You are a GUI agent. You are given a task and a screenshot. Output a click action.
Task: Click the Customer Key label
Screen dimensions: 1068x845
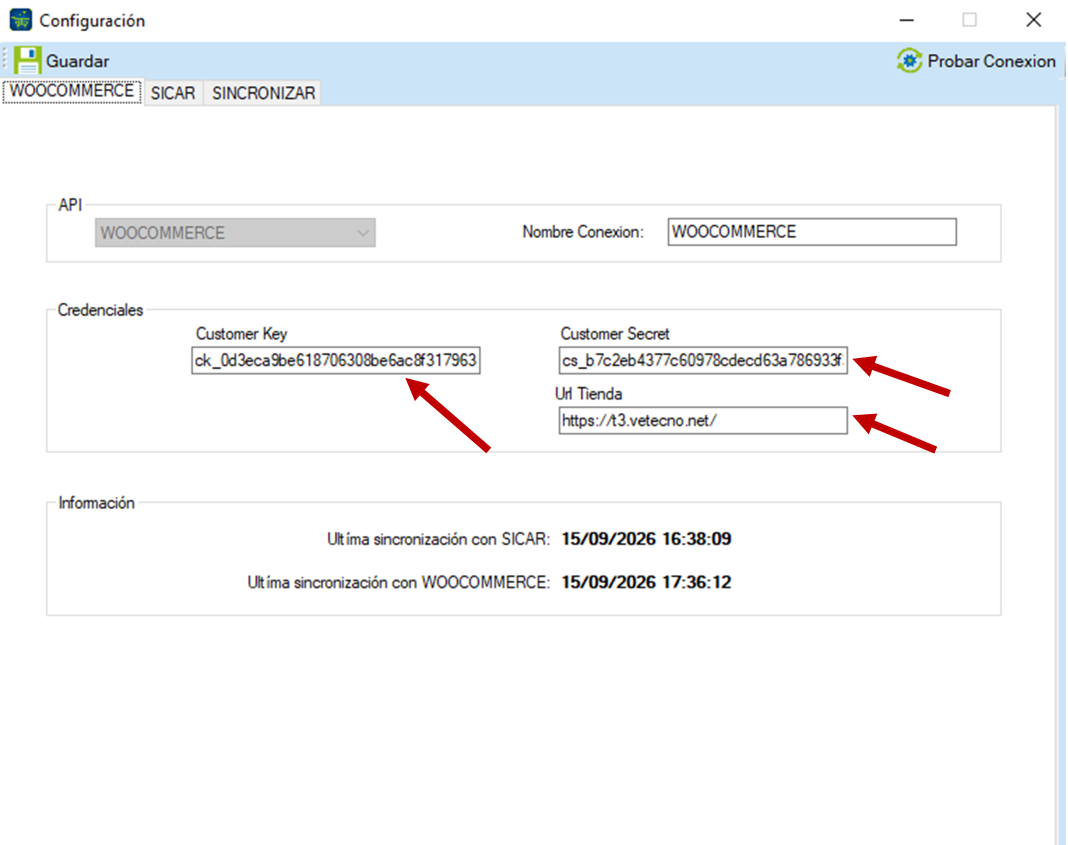[x=242, y=334]
